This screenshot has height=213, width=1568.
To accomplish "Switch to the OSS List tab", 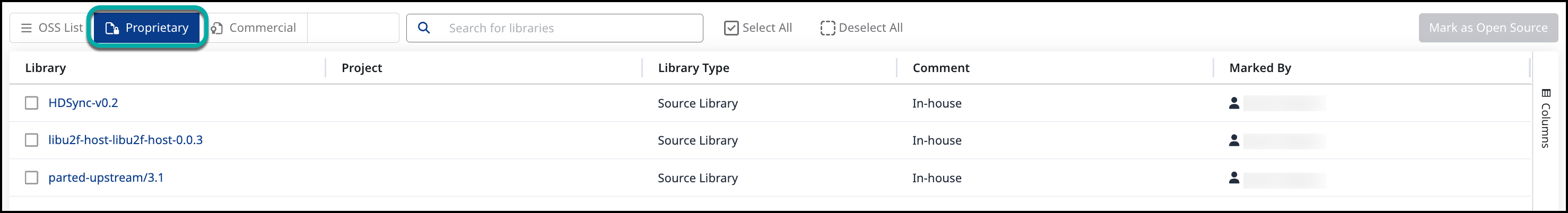I will point(52,28).
